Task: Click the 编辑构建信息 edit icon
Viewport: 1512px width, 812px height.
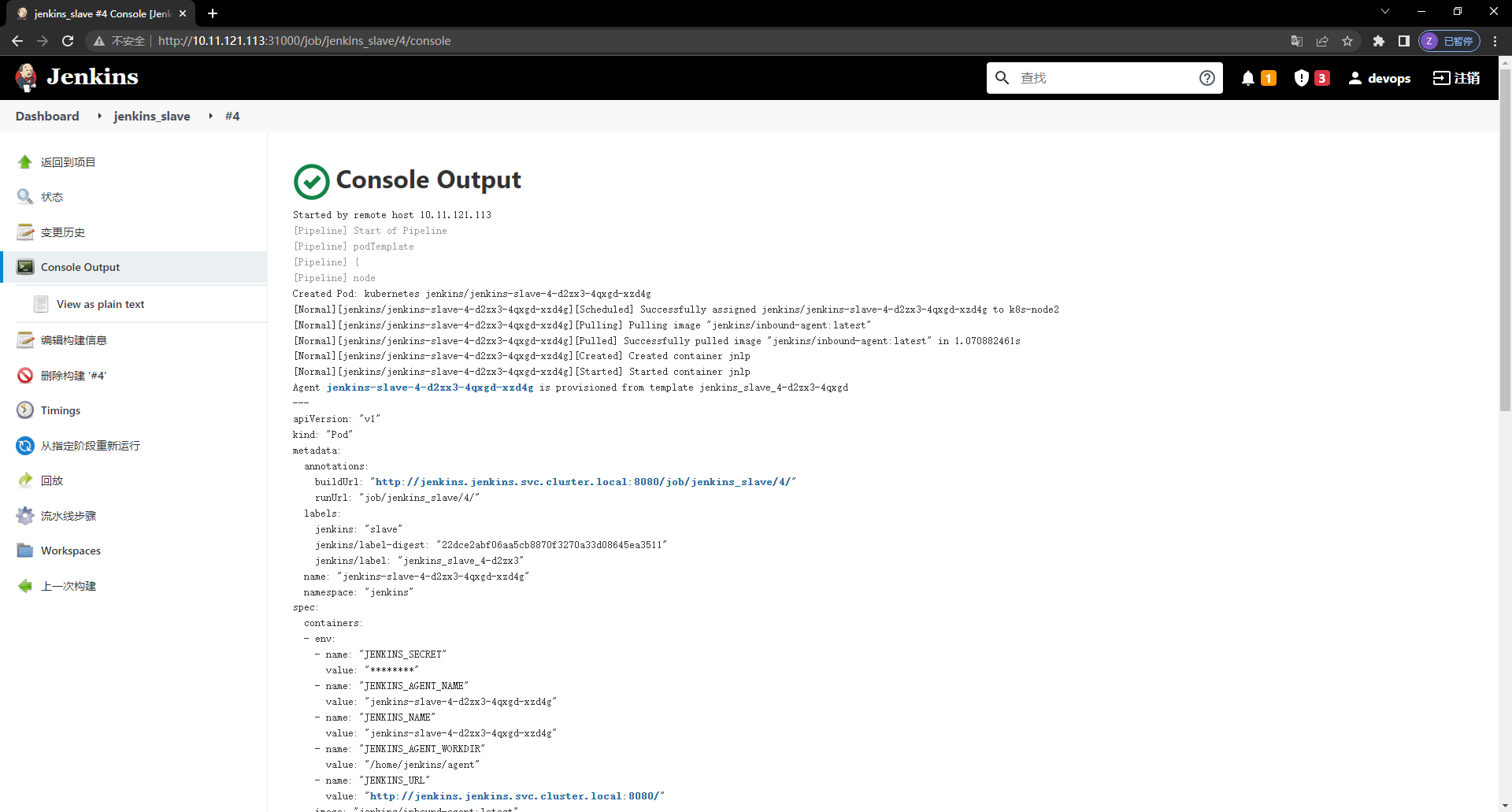Action: coord(25,339)
